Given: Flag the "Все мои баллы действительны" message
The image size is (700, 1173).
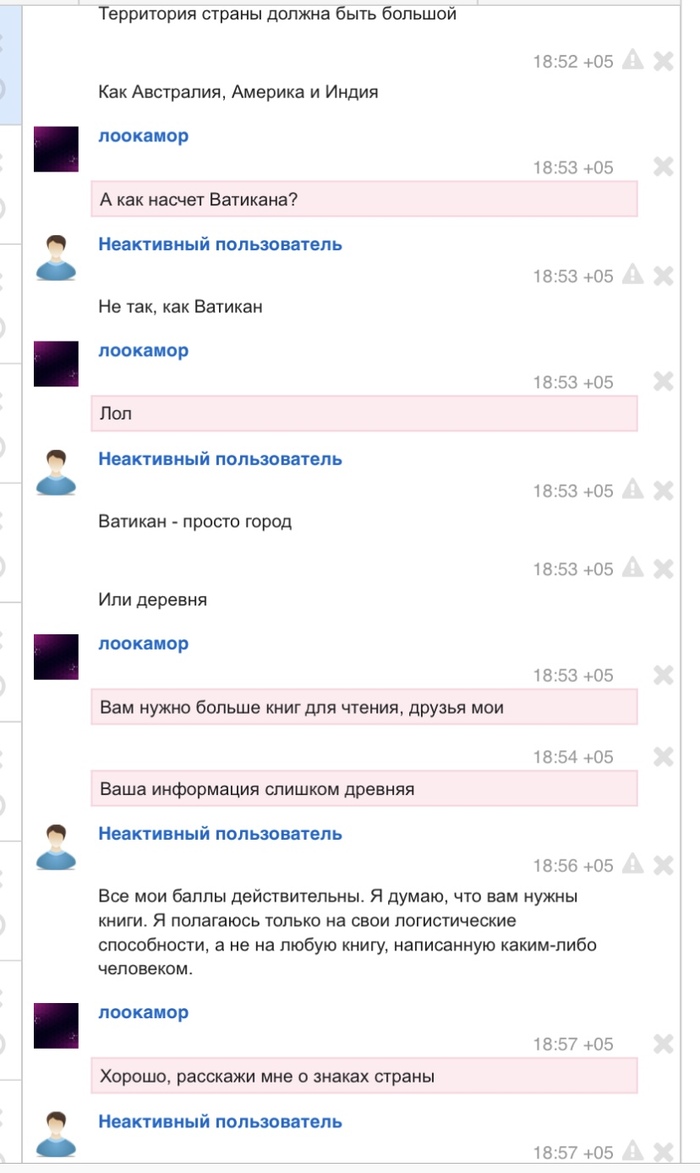Looking at the screenshot, I should pos(632,865).
